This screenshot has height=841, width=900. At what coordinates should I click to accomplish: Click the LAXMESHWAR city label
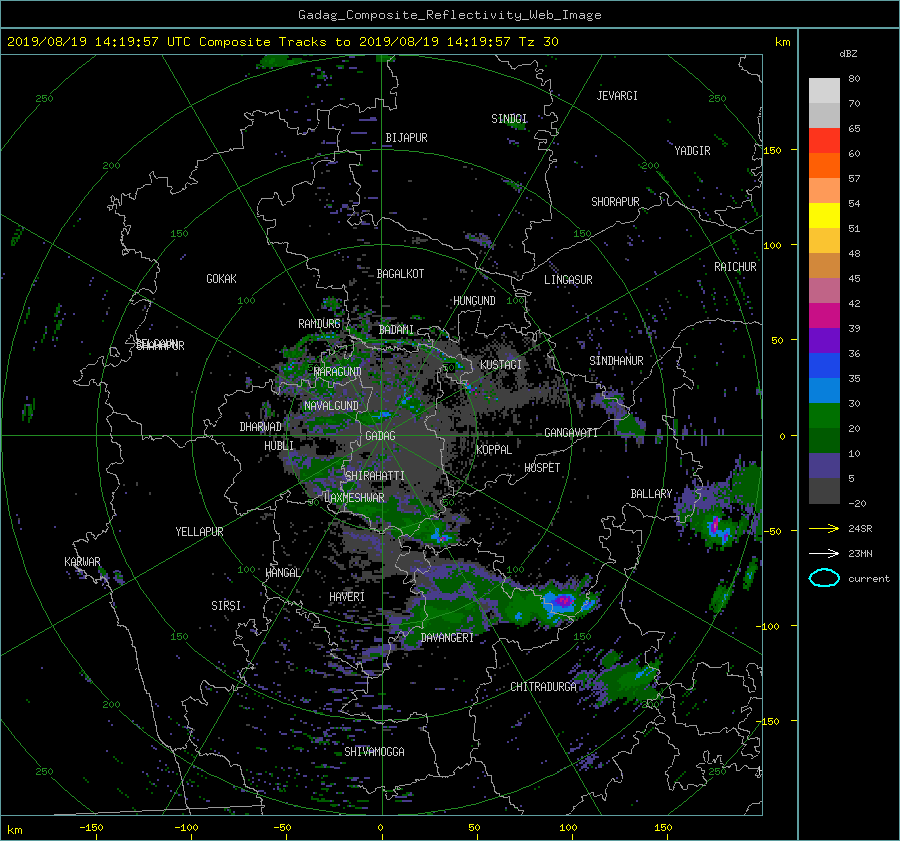point(354,498)
